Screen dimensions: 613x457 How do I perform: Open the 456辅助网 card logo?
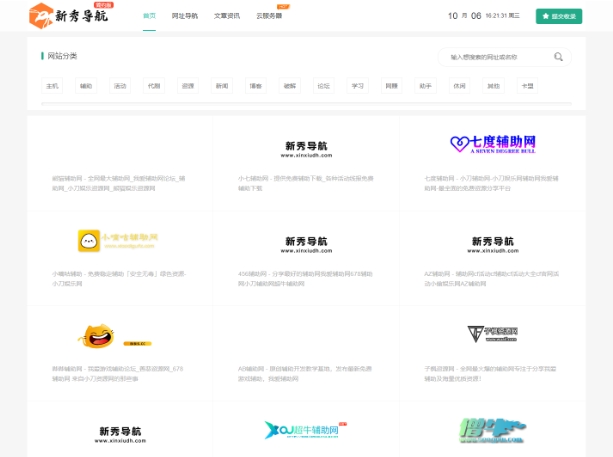[306, 245]
